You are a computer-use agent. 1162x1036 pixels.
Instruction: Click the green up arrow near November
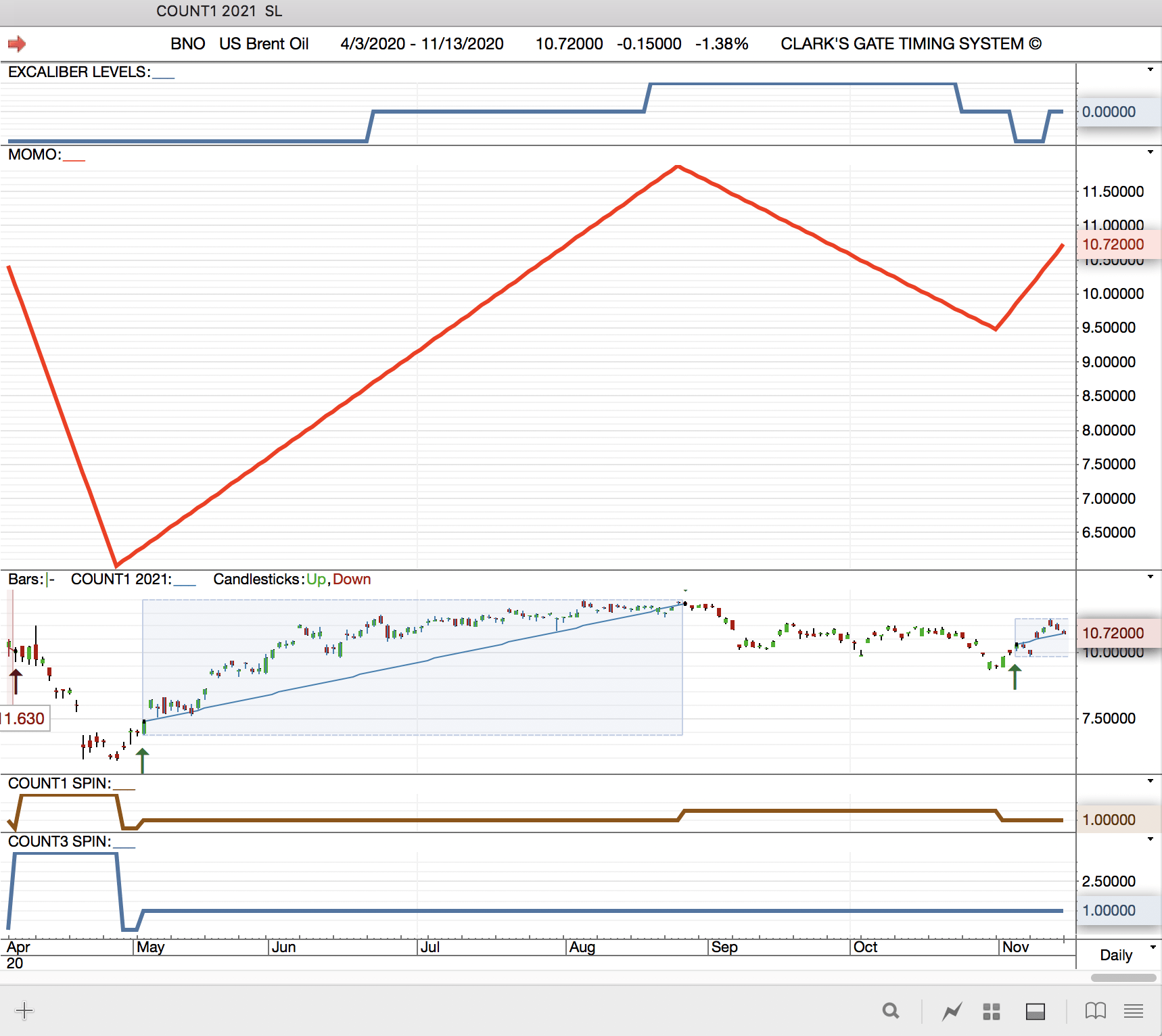pos(1015,676)
